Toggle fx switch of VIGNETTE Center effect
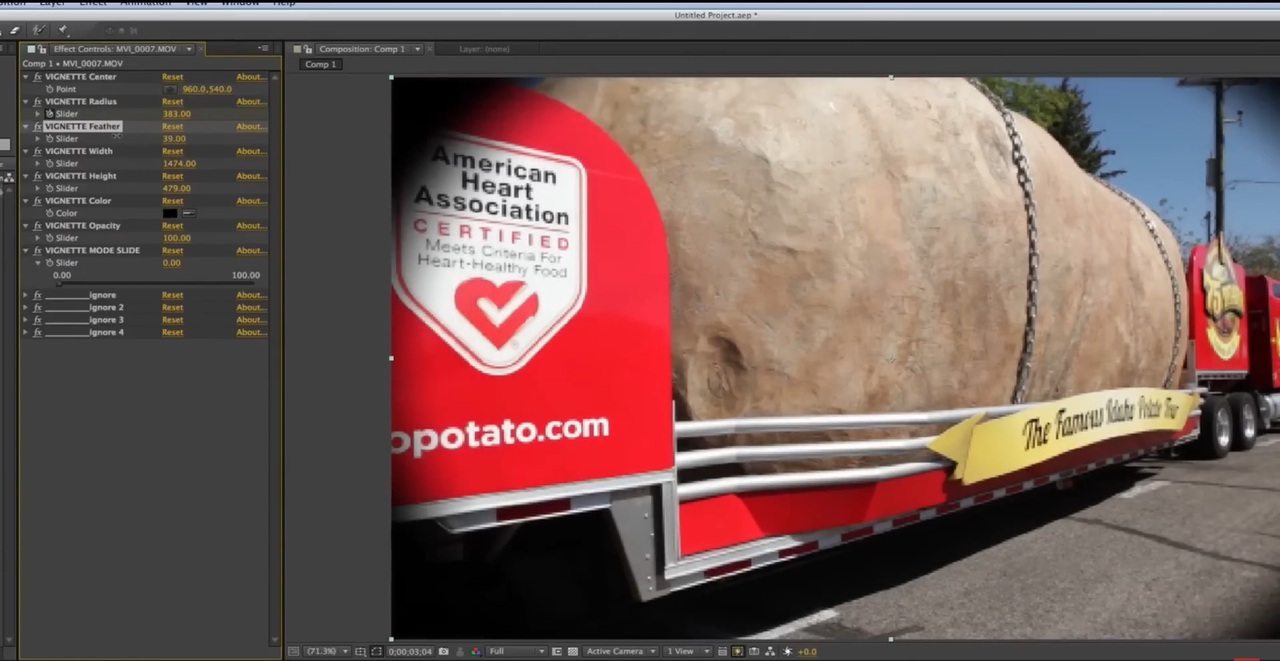This screenshot has width=1280, height=661. (x=38, y=77)
